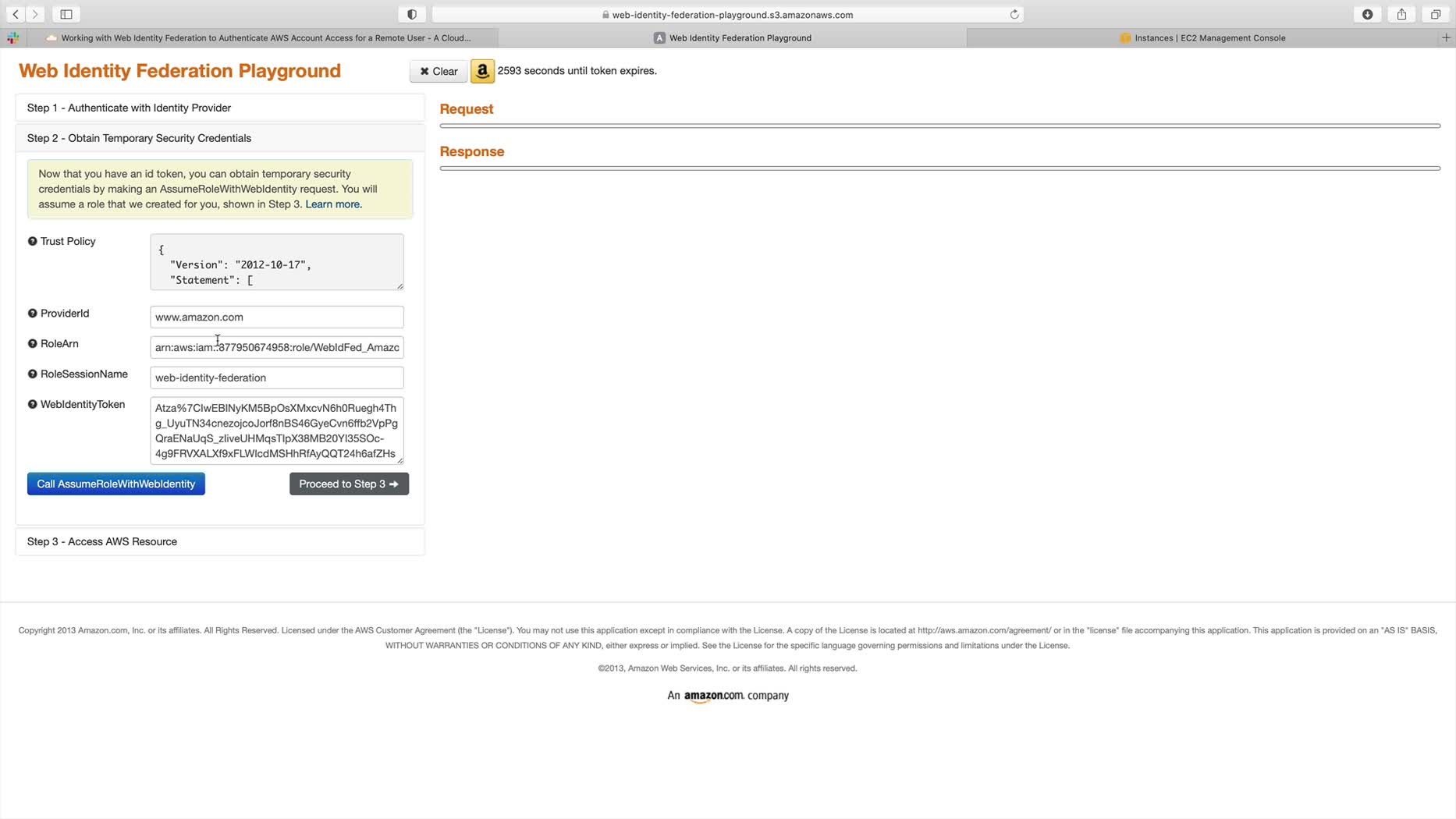Reload the page with the refresh icon

point(1014,14)
